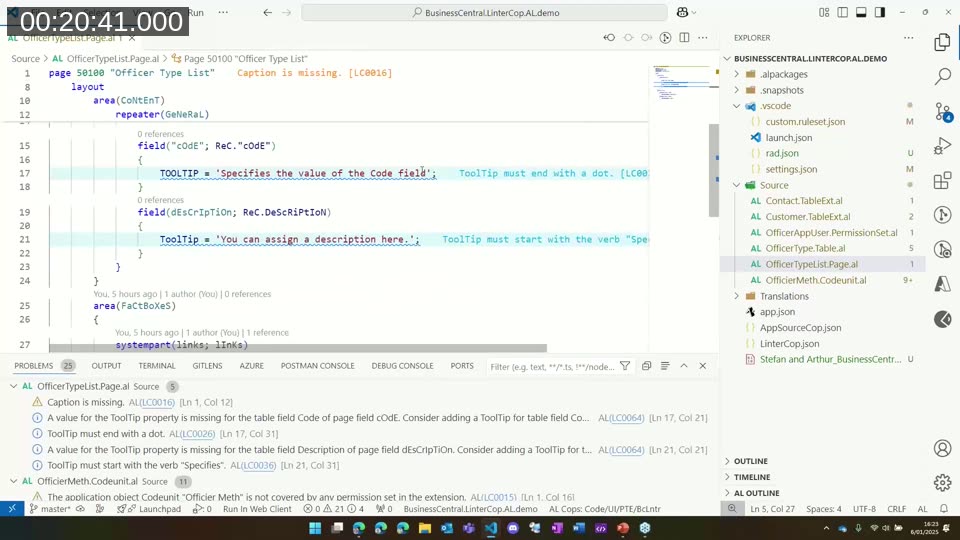Switch to the POSTMAN CONSOLE tab

318,366
